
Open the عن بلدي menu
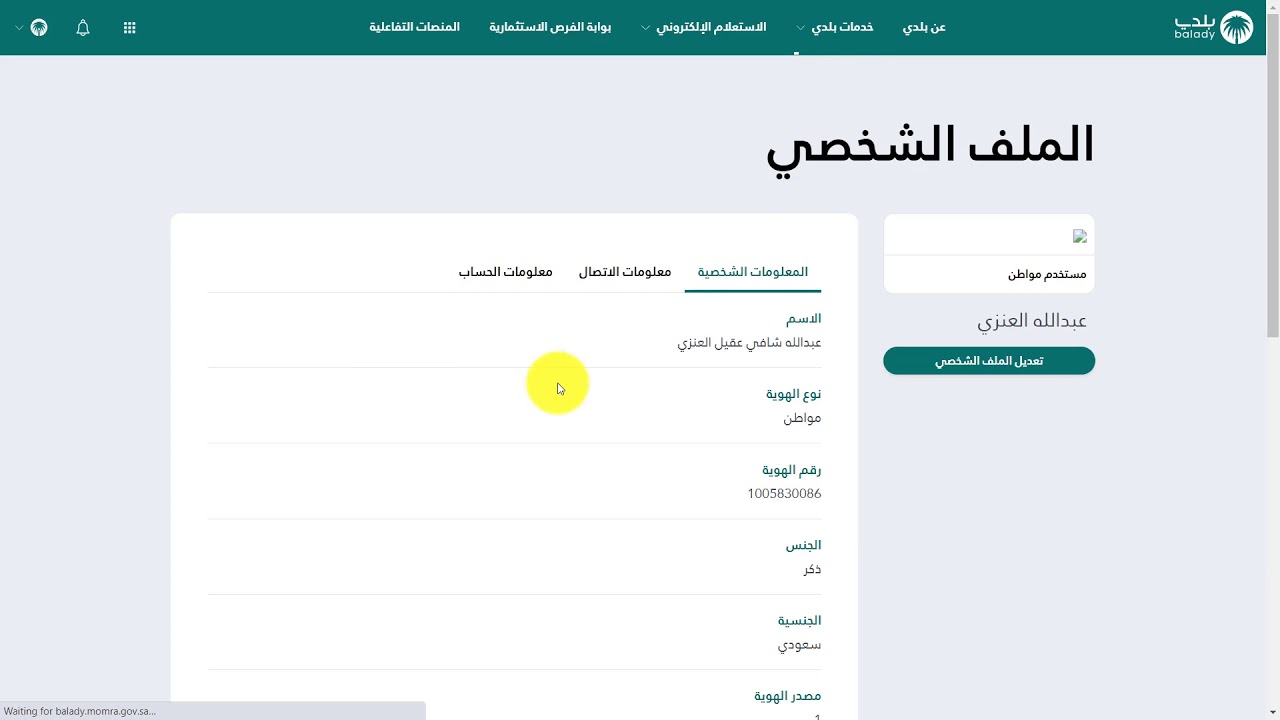924,27
